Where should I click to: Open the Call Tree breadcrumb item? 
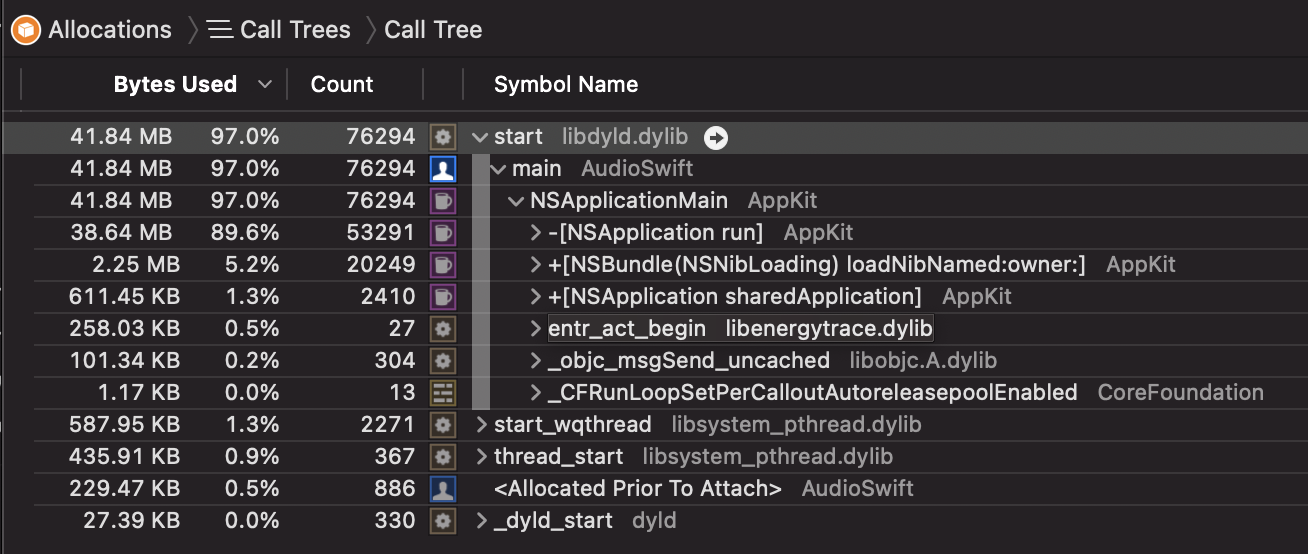(x=433, y=30)
